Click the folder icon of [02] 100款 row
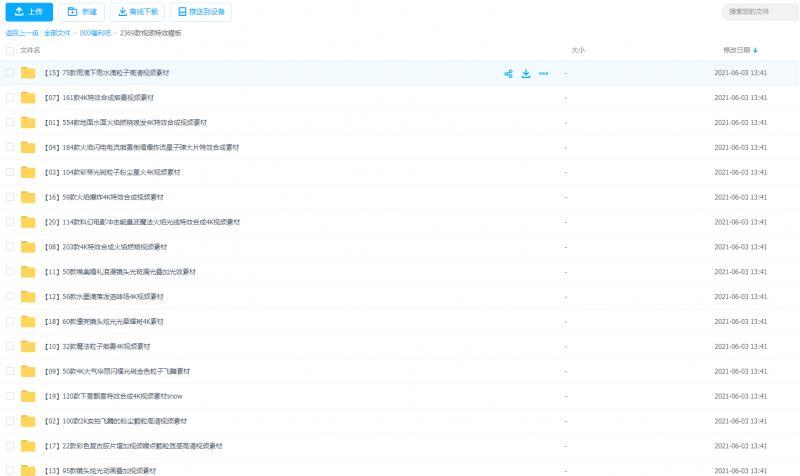Image resolution: width=800 pixels, height=476 pixels. coord(28,421)
